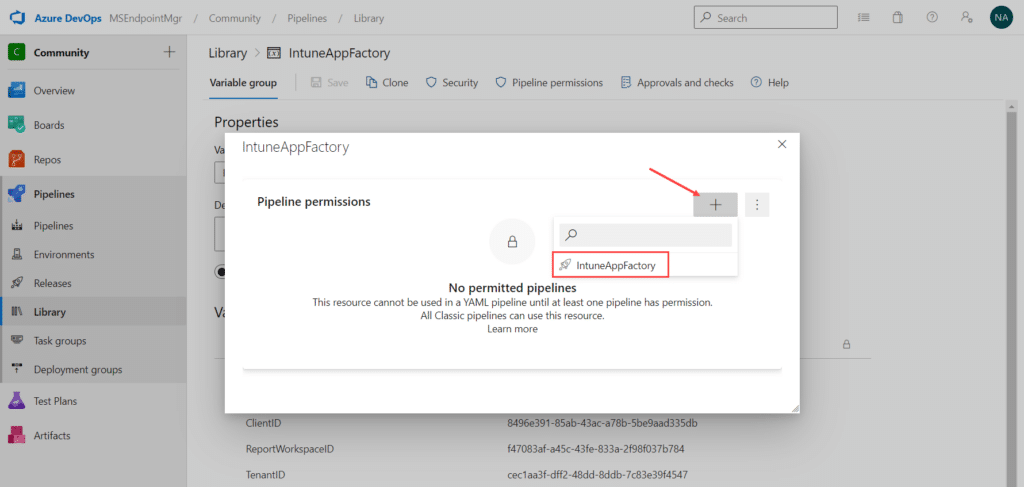Open User settings icon in header
Image resolution: width=1024 pixels, height=487 pixels.
967,18
